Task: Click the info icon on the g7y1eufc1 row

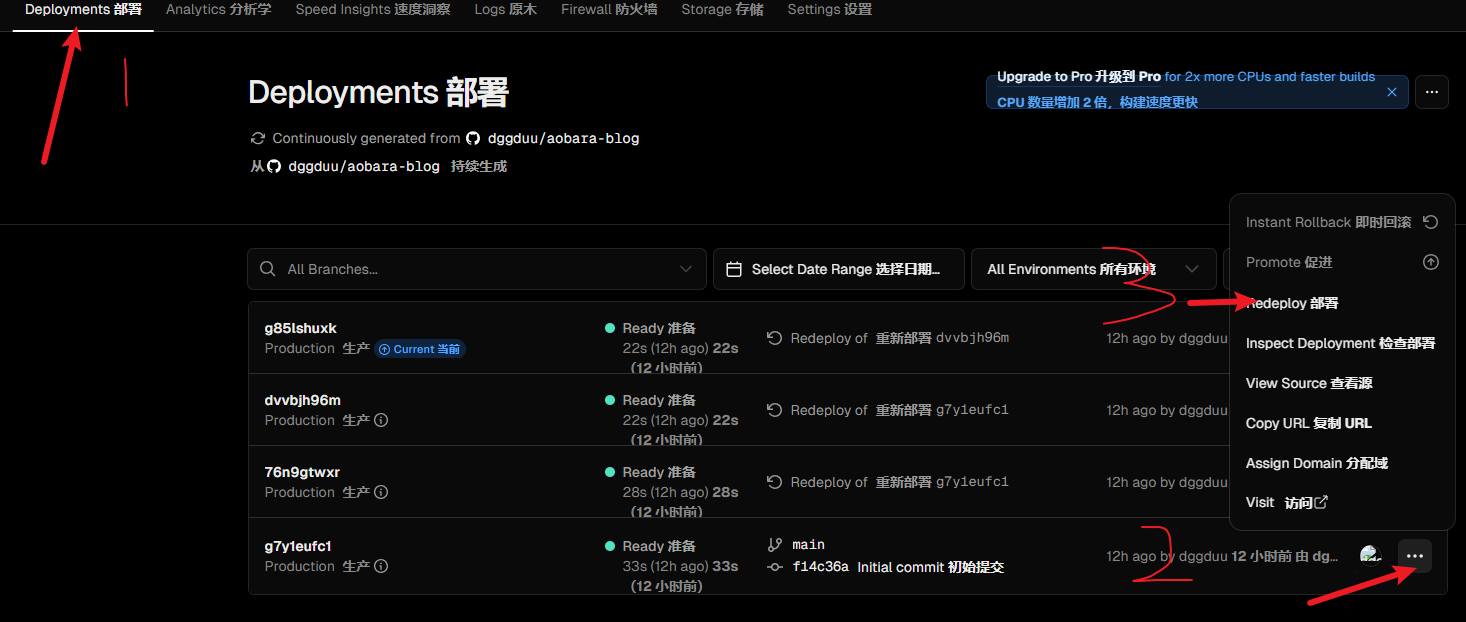Action: [x=381, y=567]
